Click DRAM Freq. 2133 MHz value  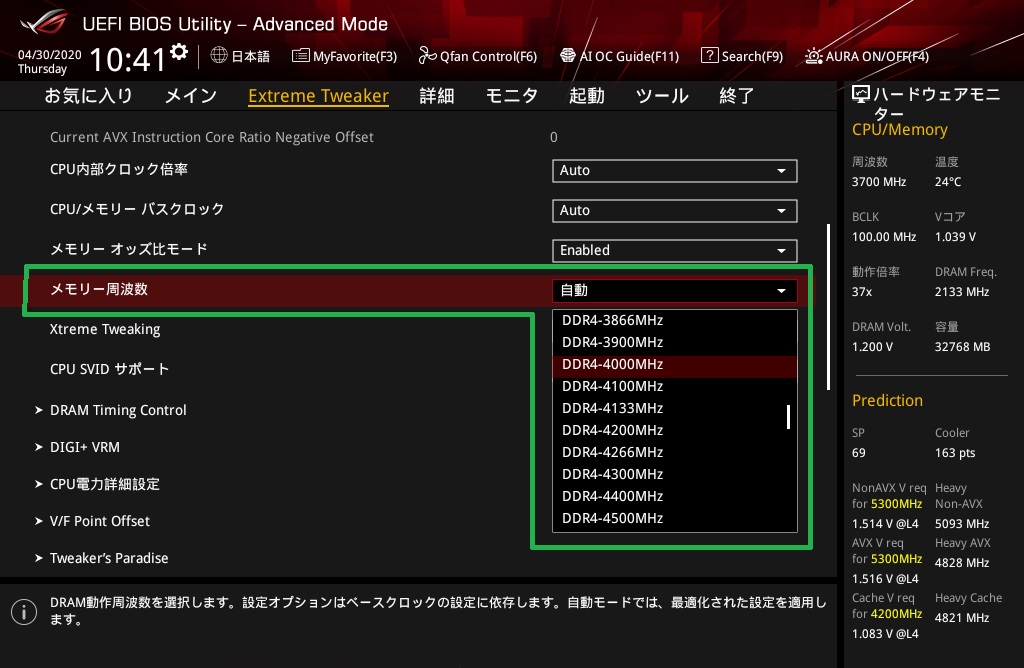click(962, 292)
